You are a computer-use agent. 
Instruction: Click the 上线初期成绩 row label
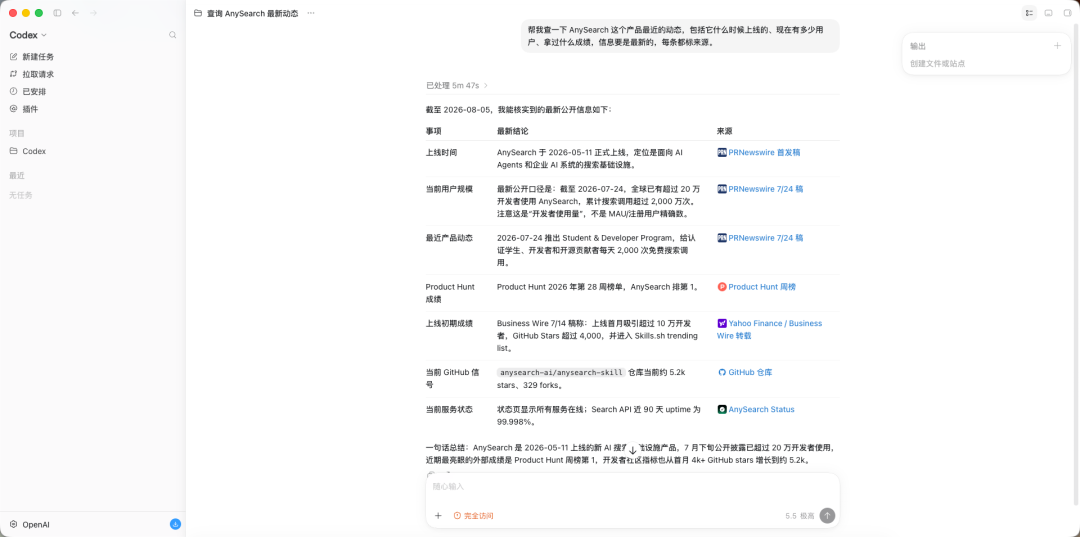449,323
